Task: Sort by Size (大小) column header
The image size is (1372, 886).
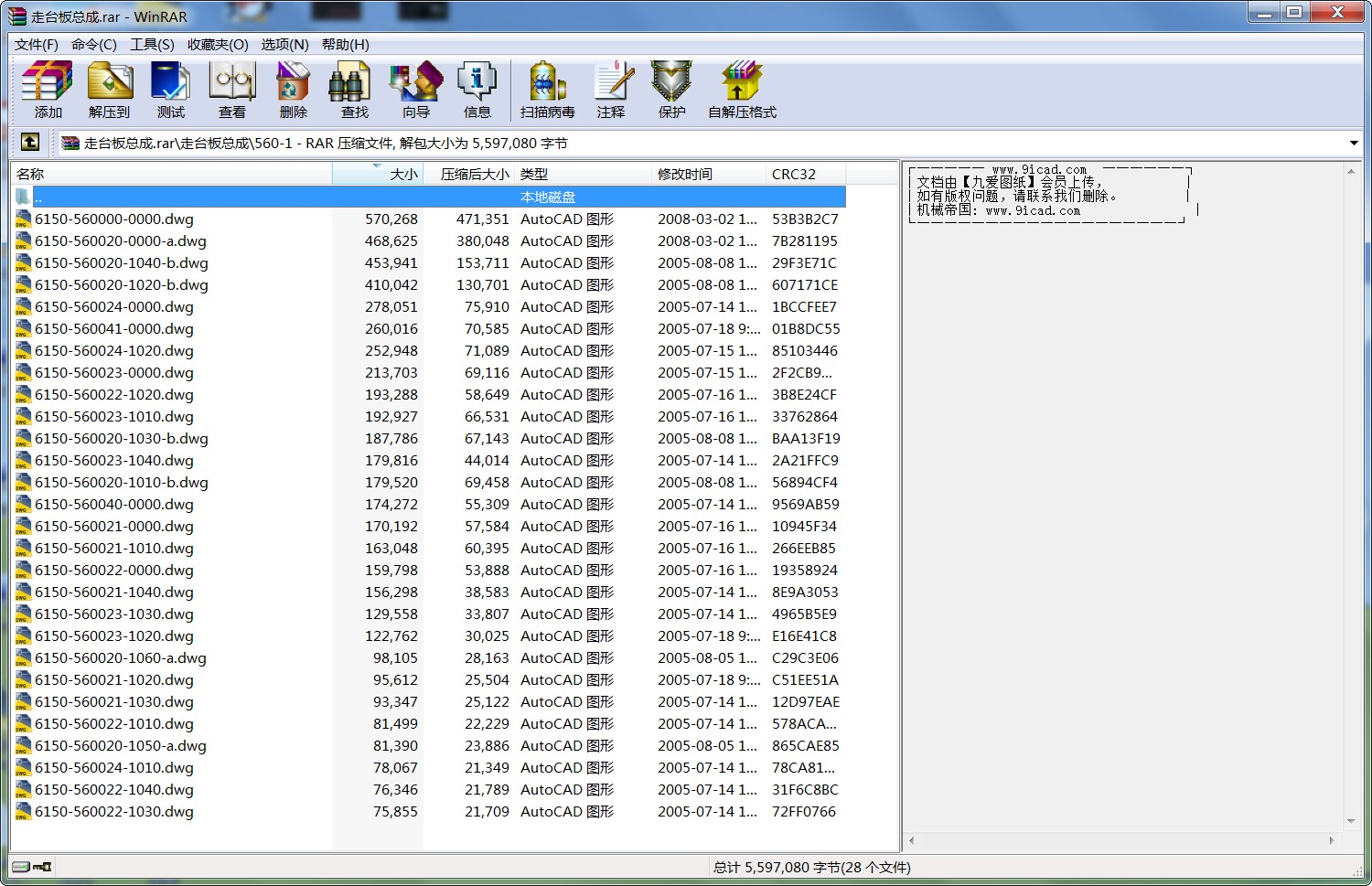Action: coord(378,174)
